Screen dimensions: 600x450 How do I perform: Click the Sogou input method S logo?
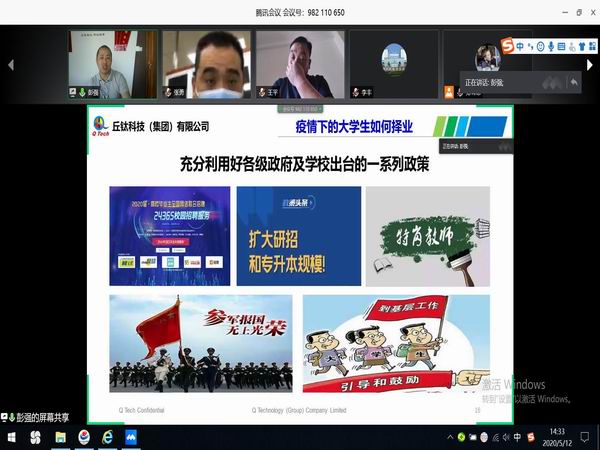point(508,46)
